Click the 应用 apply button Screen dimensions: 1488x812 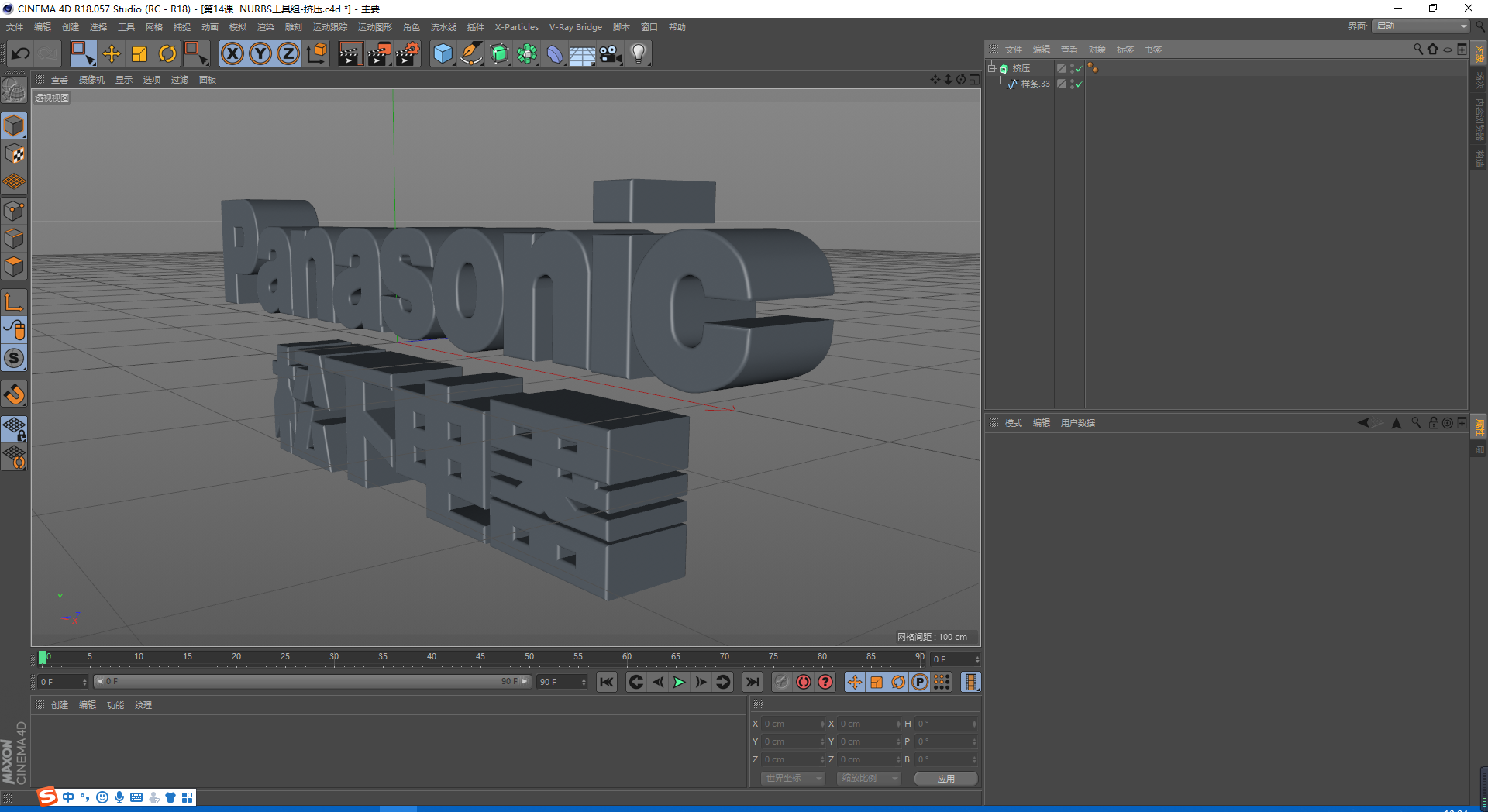coord(946,778)
